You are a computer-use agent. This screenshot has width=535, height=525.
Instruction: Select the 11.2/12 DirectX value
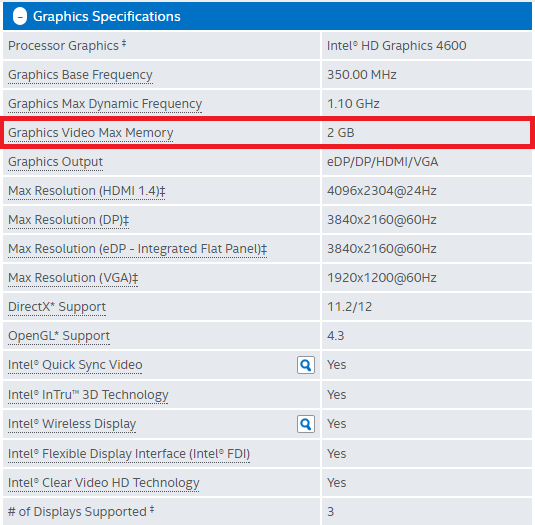[x=349, y=307]
